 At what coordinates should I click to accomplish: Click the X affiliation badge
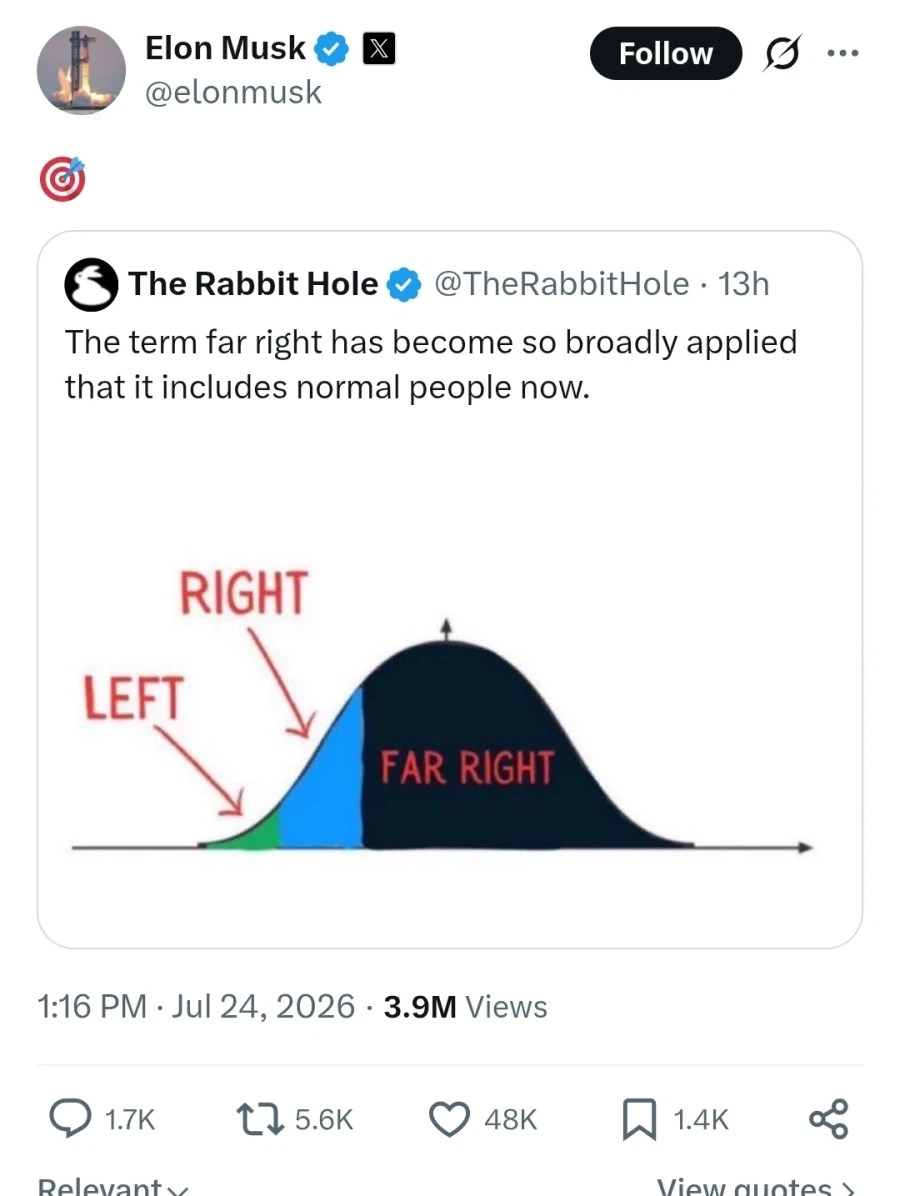[378, 49]
